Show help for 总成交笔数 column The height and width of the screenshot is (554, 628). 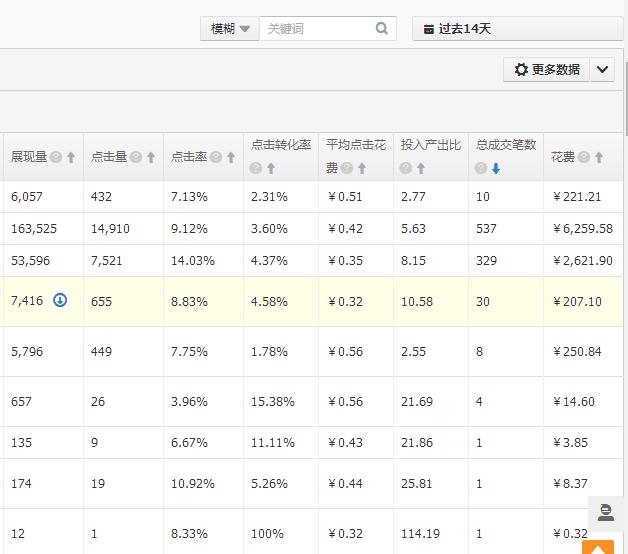coord(481,168)
